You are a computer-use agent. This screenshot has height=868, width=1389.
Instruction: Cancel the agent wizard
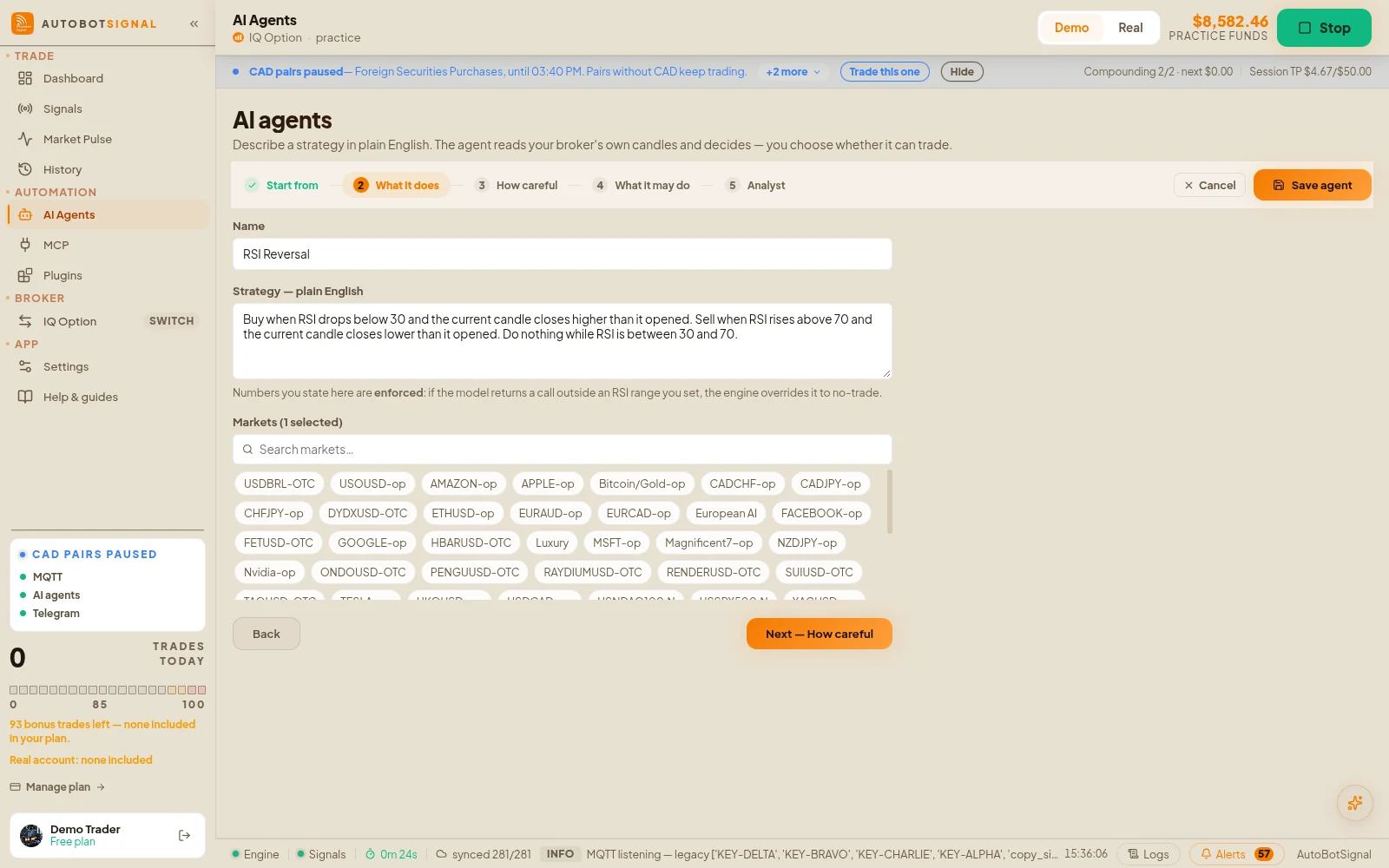coord(1210,185)
